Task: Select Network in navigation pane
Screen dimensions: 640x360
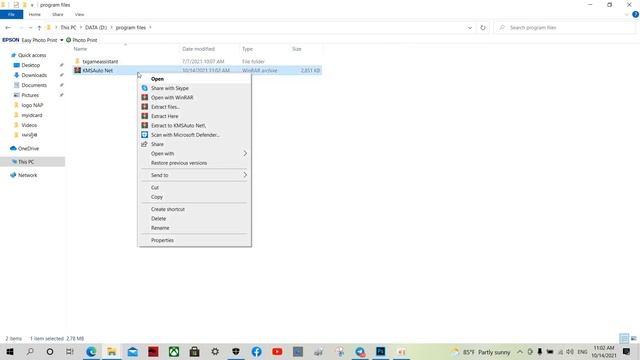Action: coord(28,175)
